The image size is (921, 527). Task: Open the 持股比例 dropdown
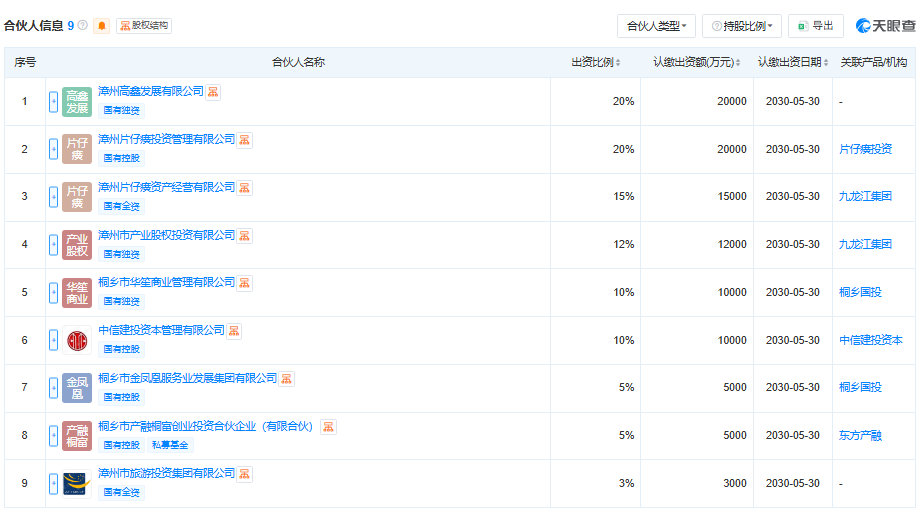tap(741, 26)
